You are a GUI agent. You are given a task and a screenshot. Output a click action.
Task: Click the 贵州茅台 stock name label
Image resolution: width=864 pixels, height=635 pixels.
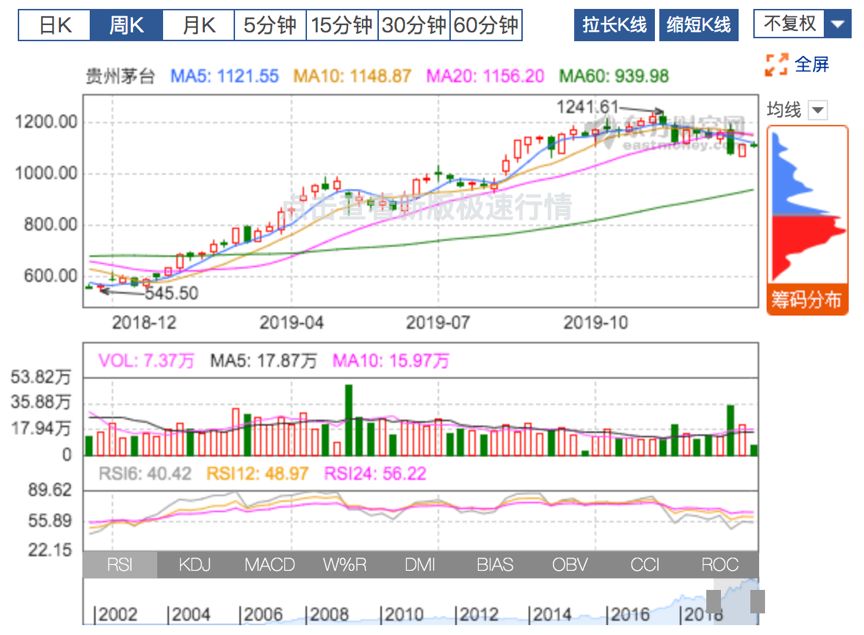[x=120, y=76]
